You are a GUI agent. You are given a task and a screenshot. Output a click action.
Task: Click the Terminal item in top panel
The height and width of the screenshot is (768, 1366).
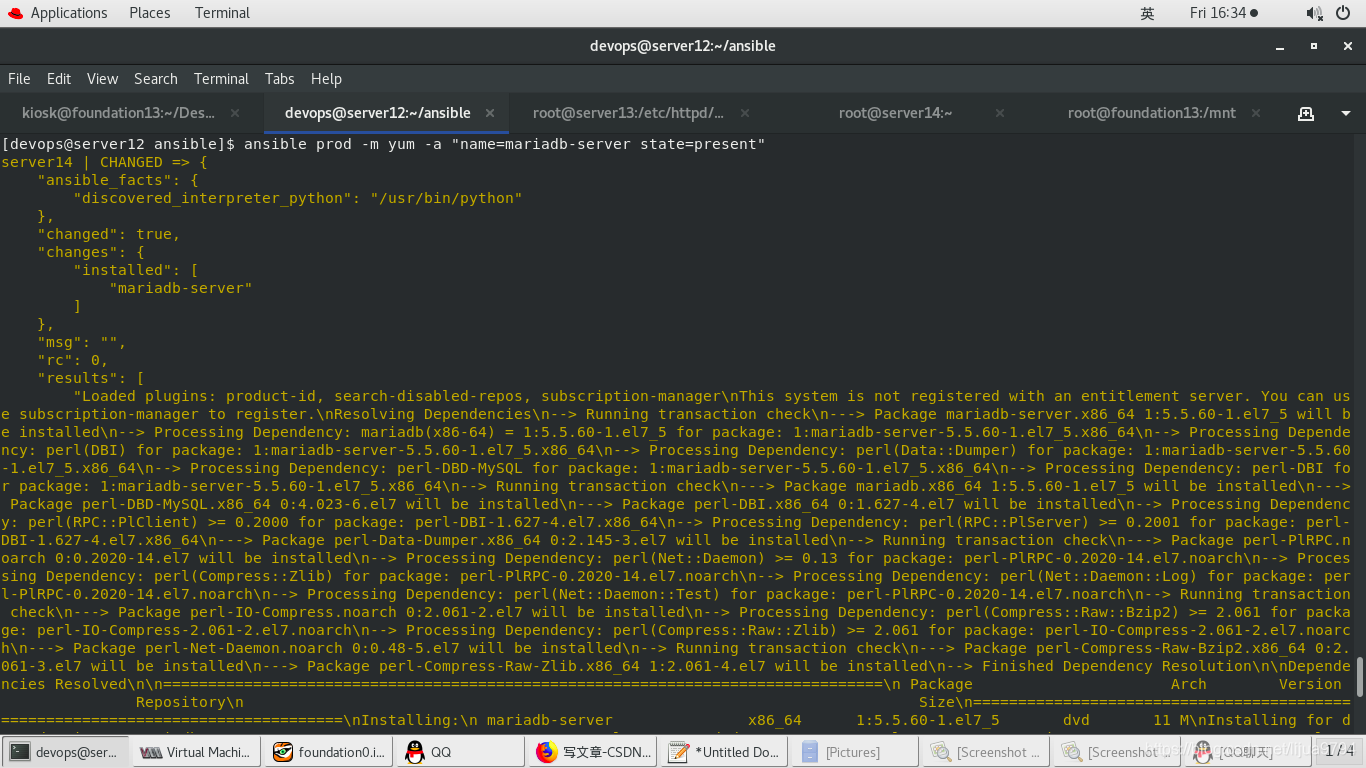(x=222, y=13)
